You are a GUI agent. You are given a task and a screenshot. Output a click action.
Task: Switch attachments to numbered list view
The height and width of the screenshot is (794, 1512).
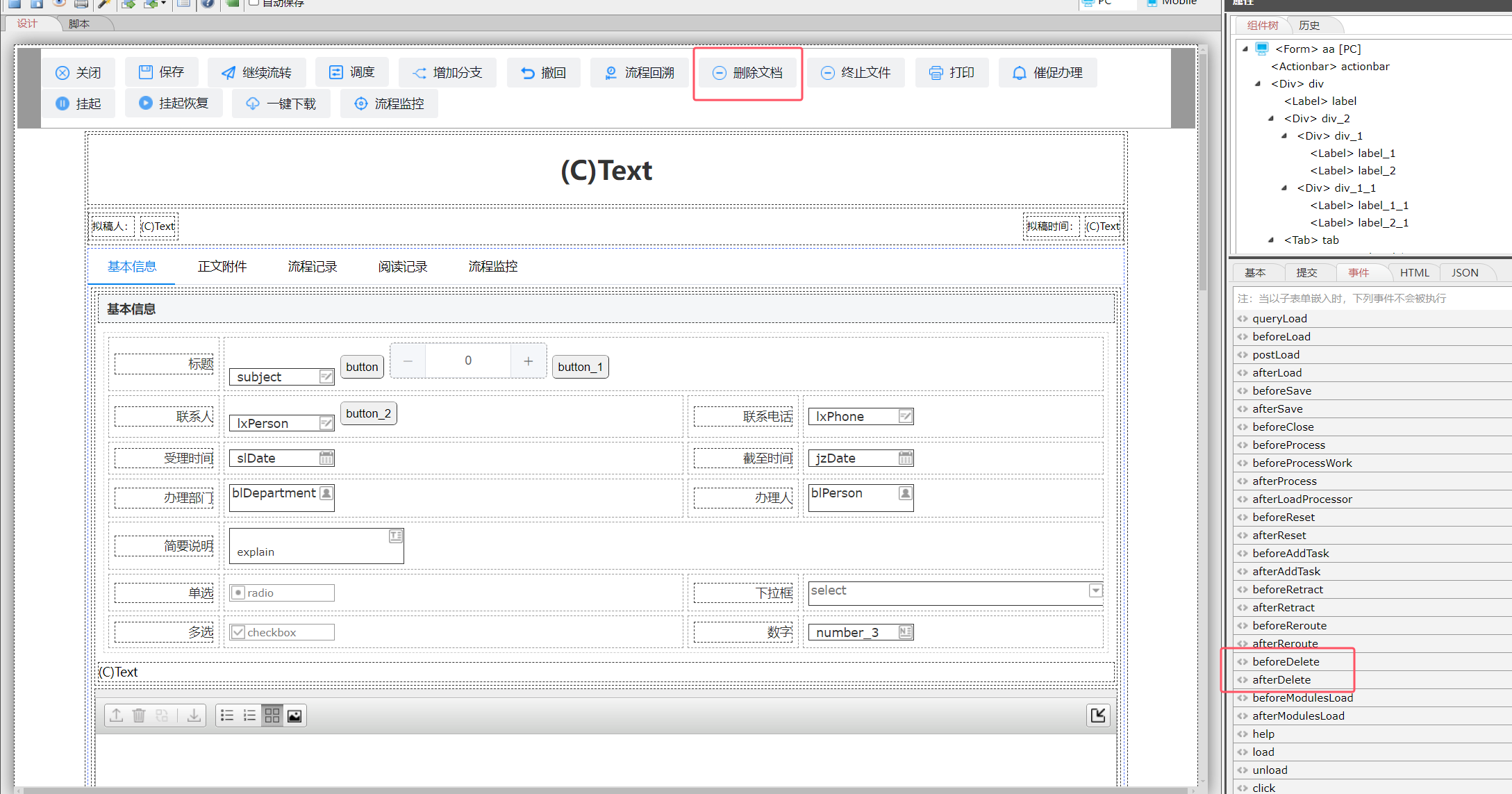click(250, 716)
